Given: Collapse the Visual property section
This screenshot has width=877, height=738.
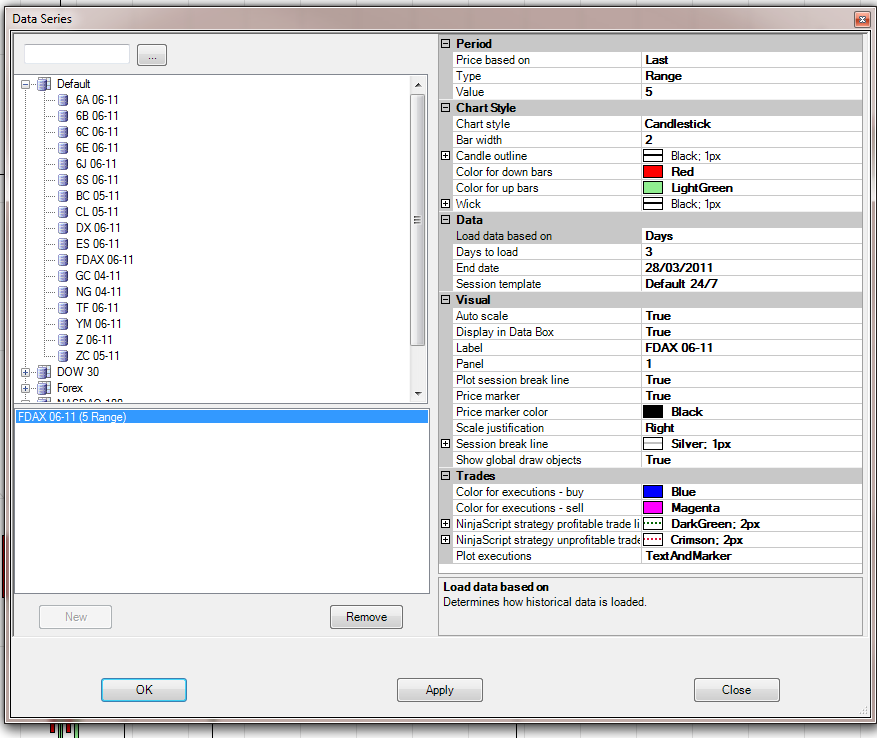Looking at the screenshot, I should (x=445, y=300).
